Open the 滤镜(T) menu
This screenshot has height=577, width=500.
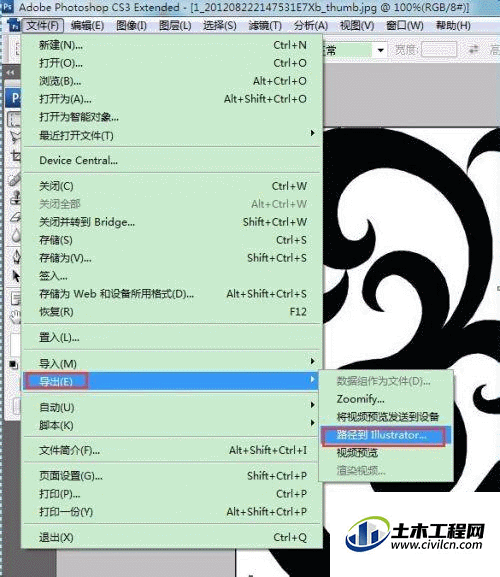265,25
